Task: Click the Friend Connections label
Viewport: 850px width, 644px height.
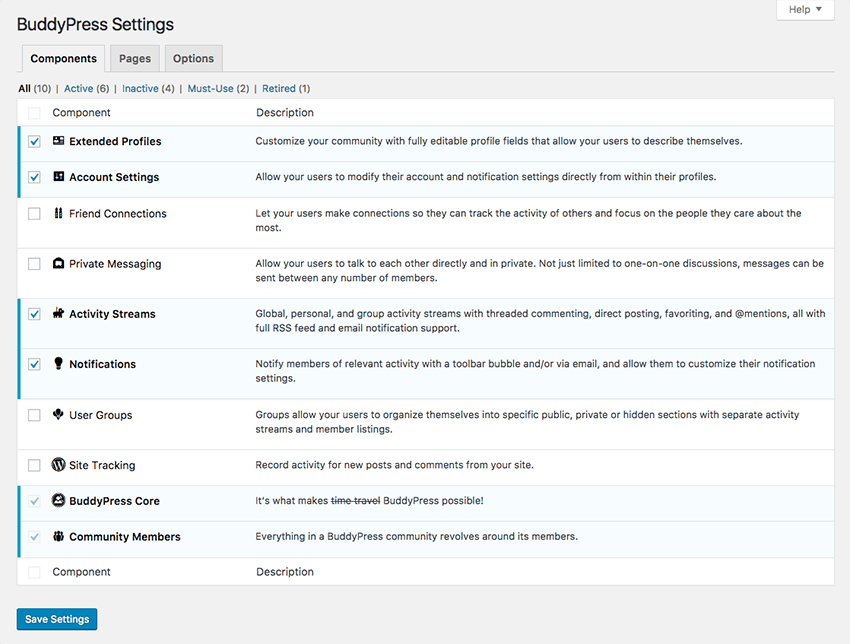Action: click(x=118, y=214)
